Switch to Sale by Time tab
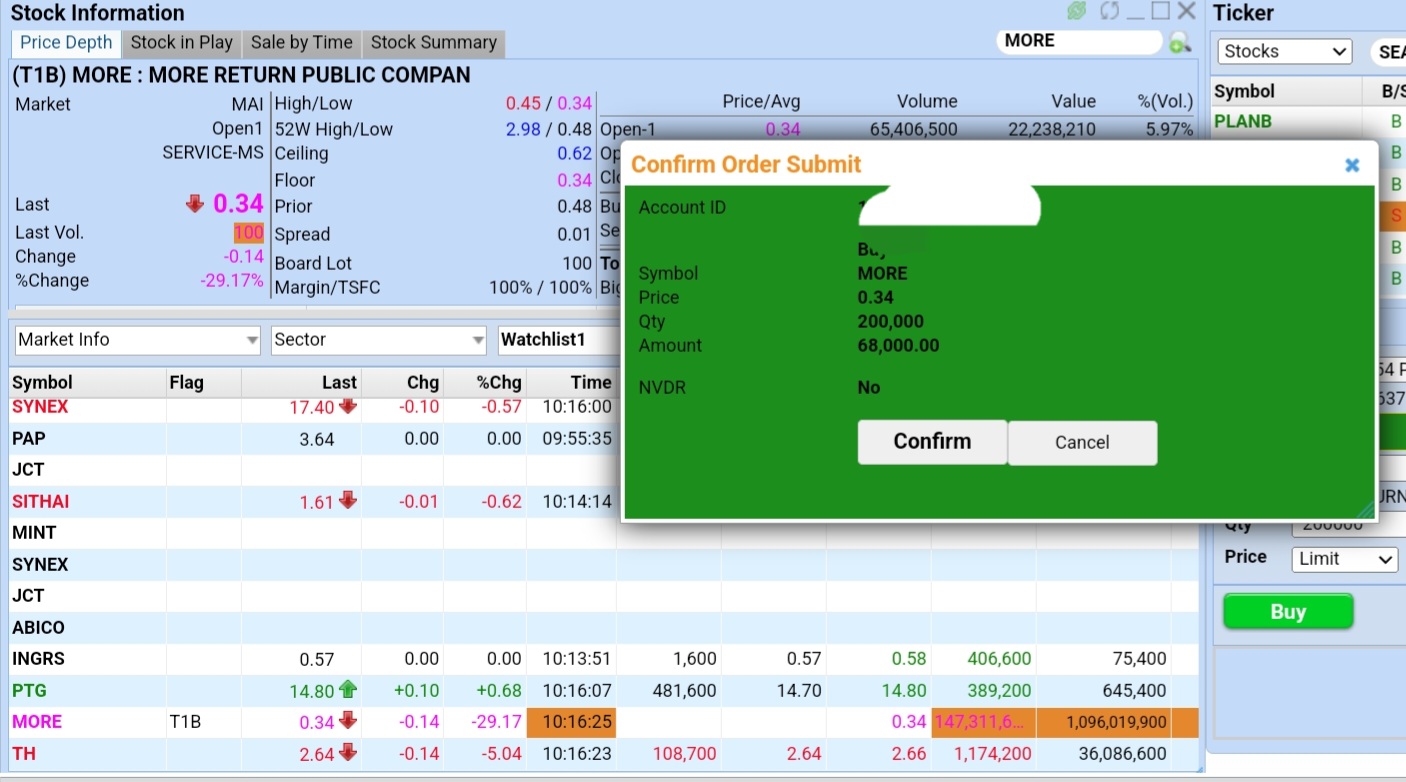The image size is (1406, 782). coord(302,42)
